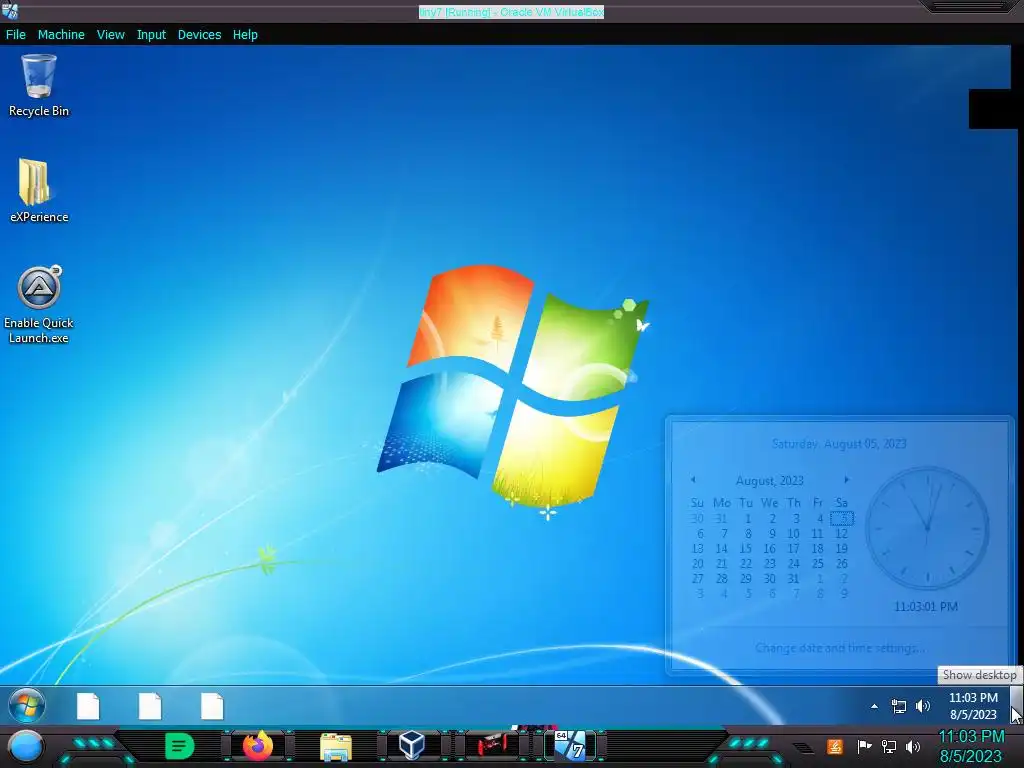Open the Devices menu
The height and width of the screenshot is (768, 1024).
(199, 35)
